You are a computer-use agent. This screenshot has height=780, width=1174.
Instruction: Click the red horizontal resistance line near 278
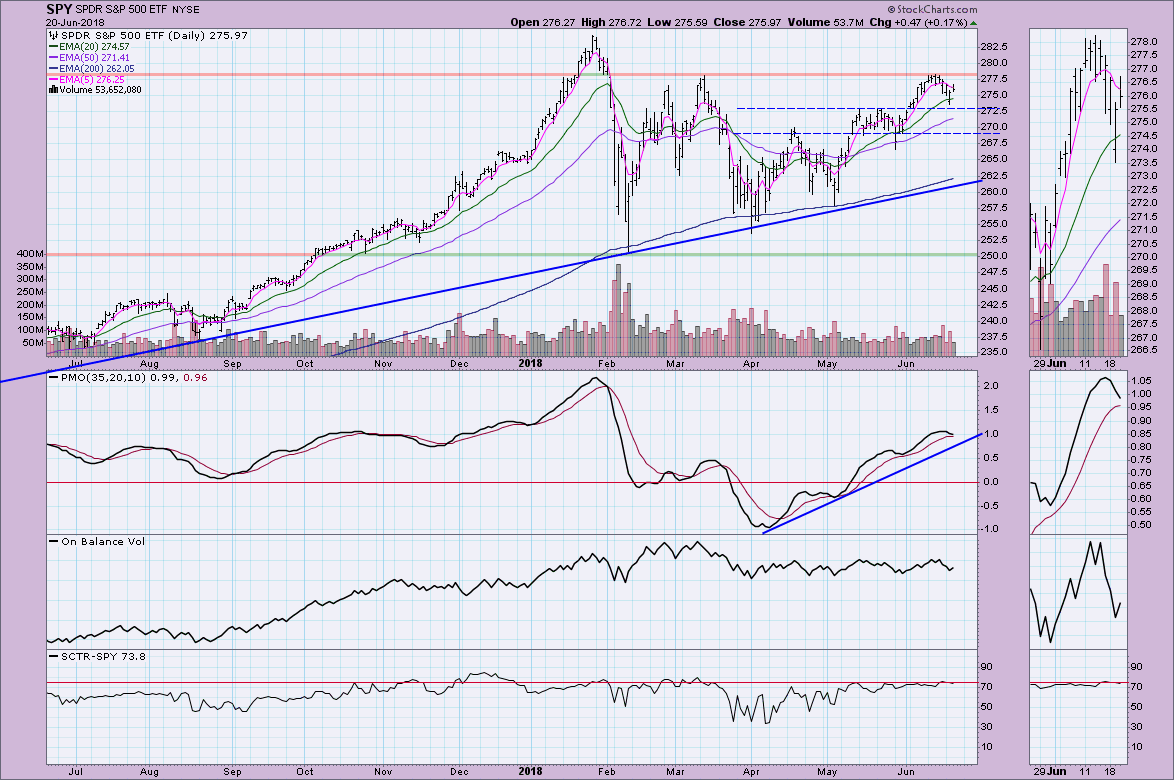pyautogui.click(x=512, y=75)
